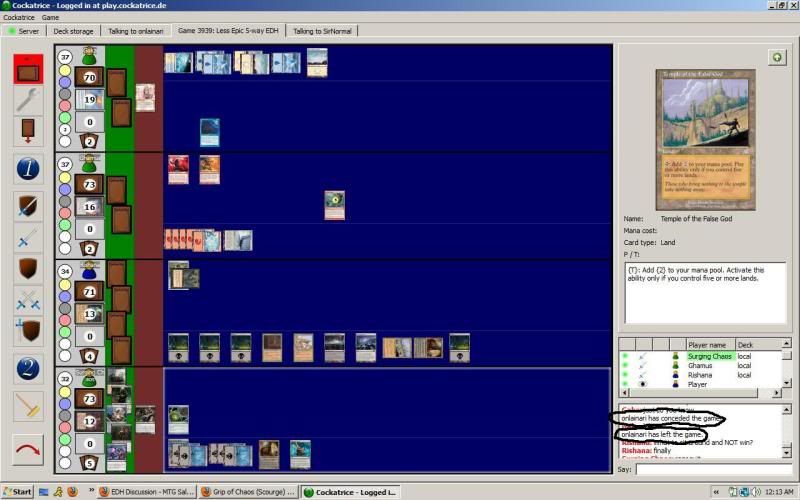
Task: Click the eye spectator icon in Player row
Action: click(x=642, y=384)
